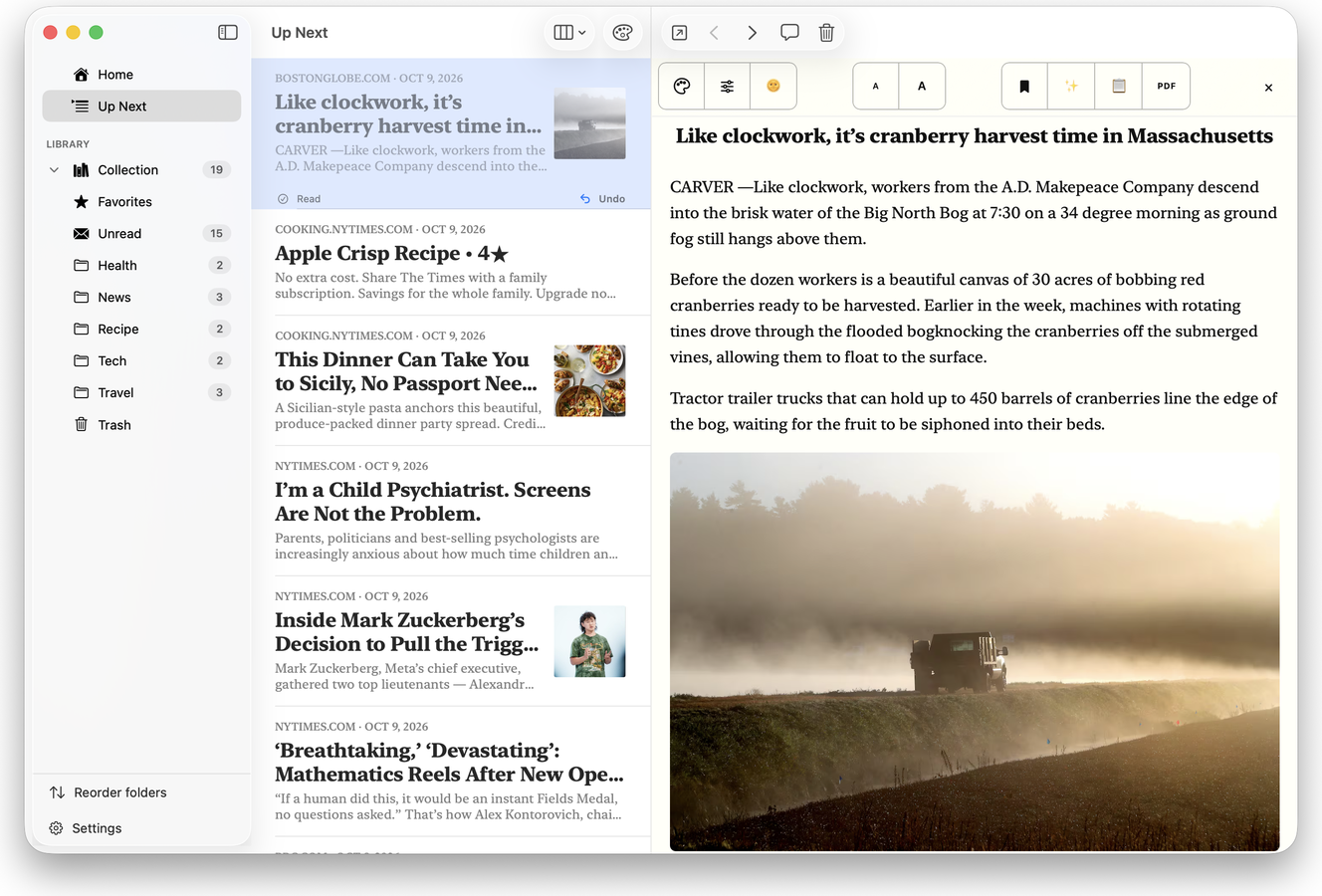
Task: Click the yellow face emoji button
Action: click(773, 87)
